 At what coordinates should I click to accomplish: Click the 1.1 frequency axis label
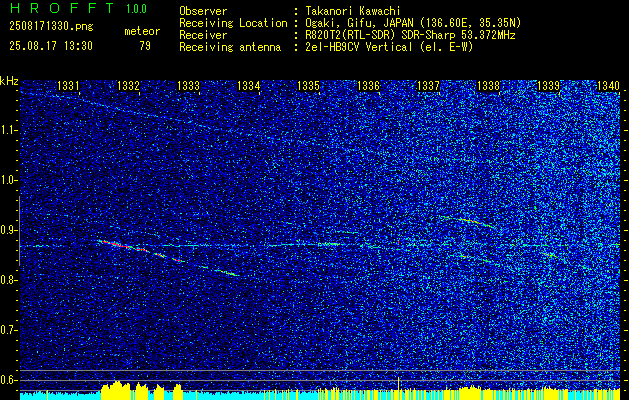(x=8, y=130)
